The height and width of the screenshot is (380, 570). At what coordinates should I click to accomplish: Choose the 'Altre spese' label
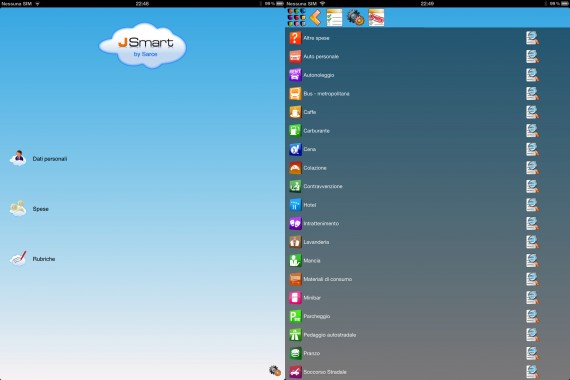[x=316, y=38]
